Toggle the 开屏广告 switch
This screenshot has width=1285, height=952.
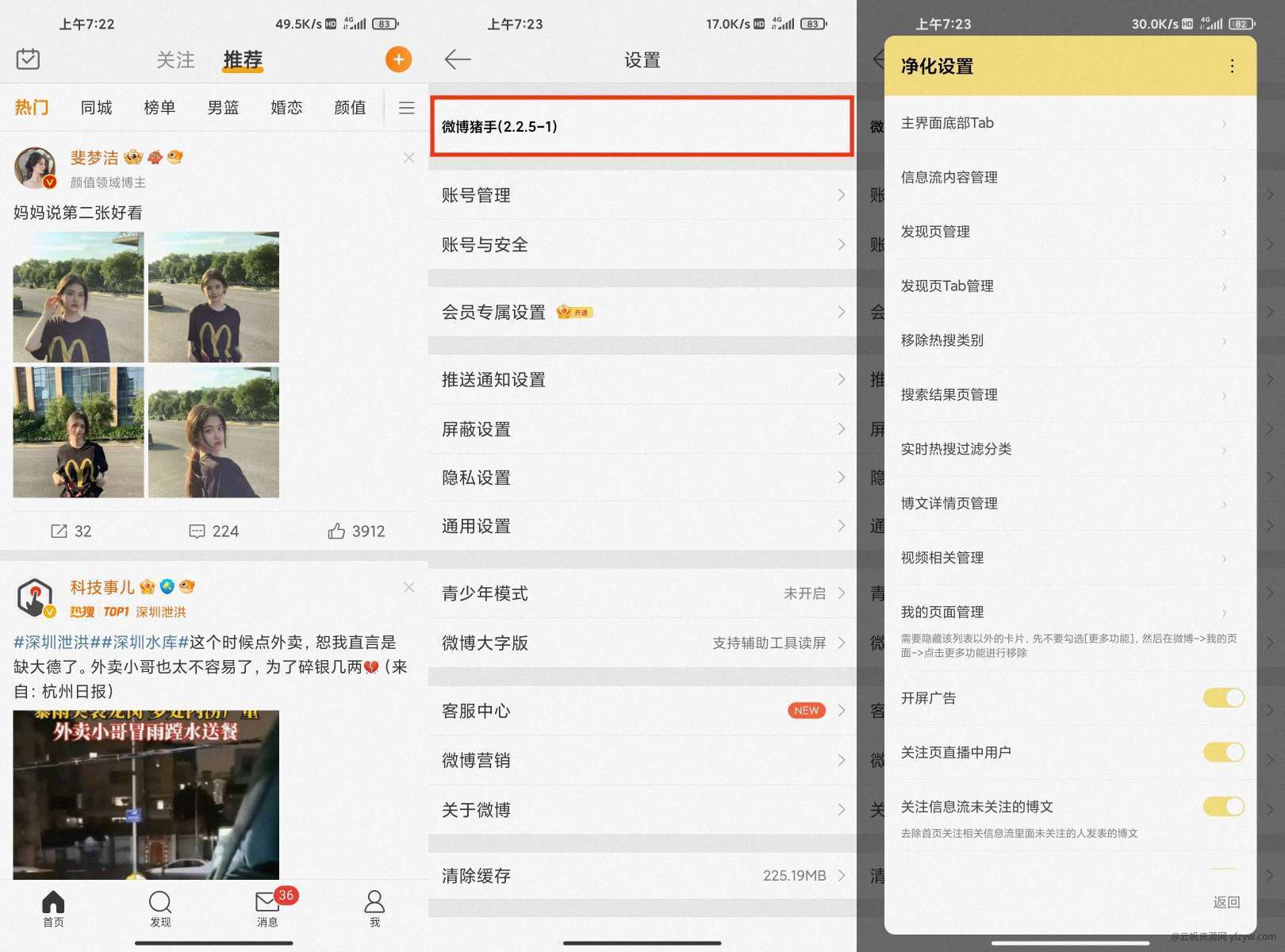pos(1224,698)
